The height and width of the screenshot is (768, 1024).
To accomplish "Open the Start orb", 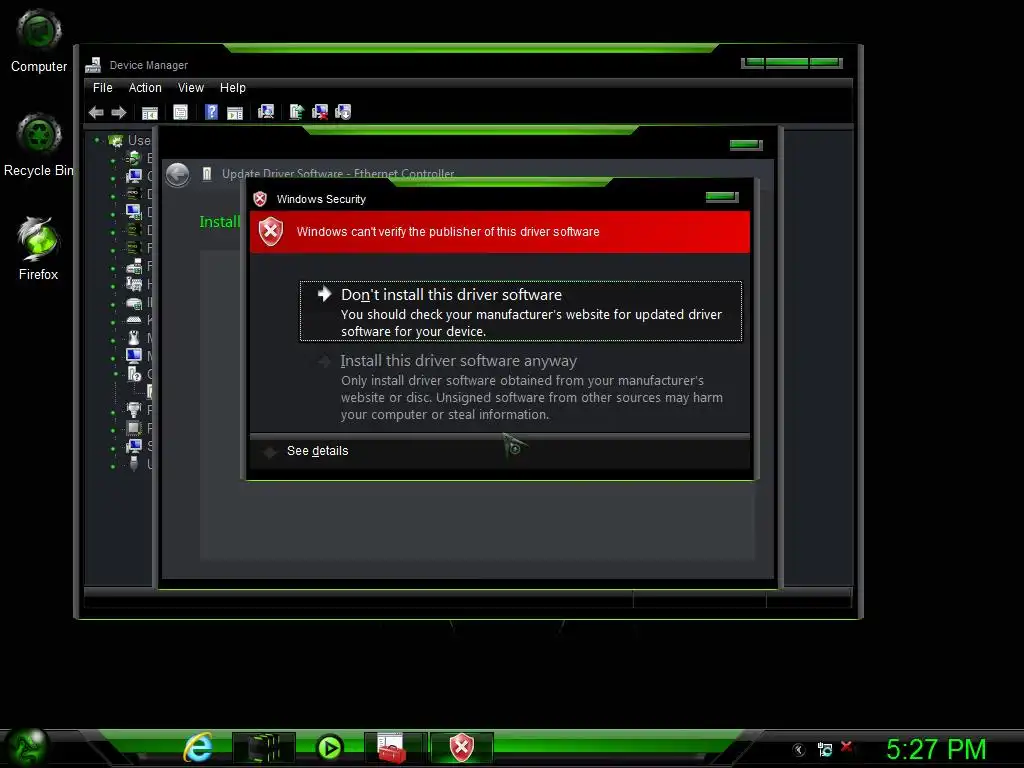I will coord(26,748).
